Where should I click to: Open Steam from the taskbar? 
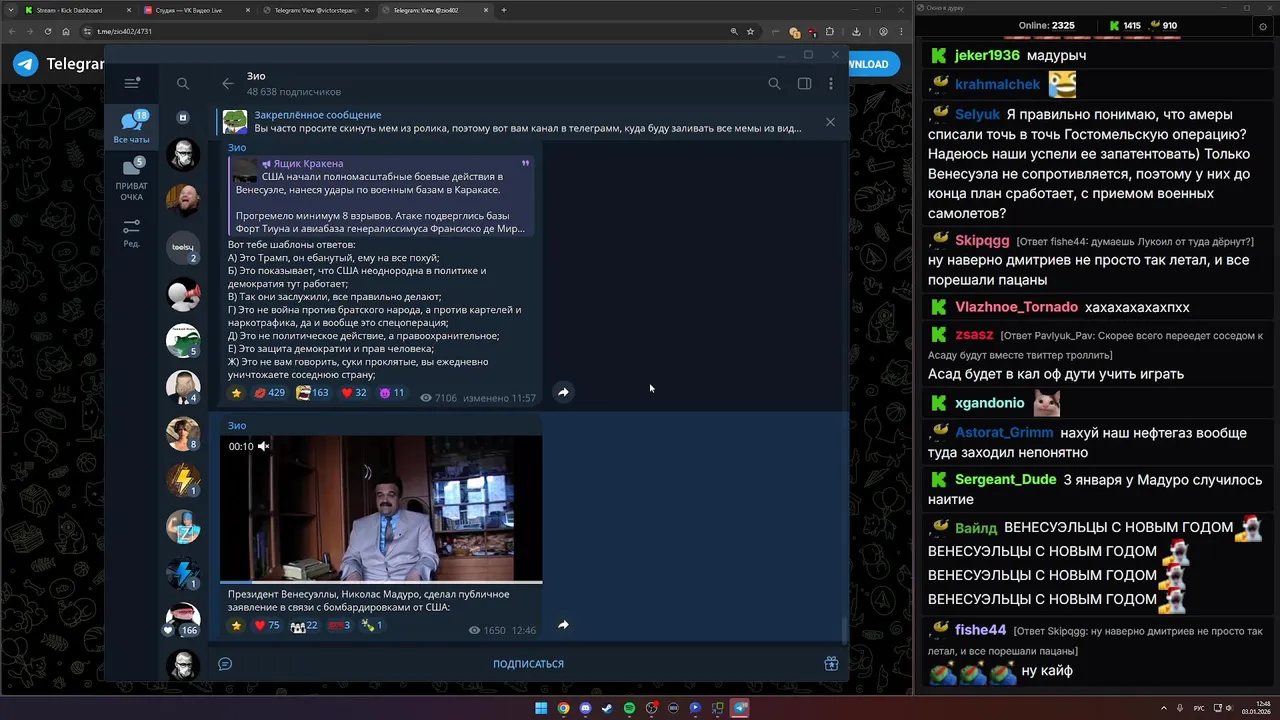607,708
